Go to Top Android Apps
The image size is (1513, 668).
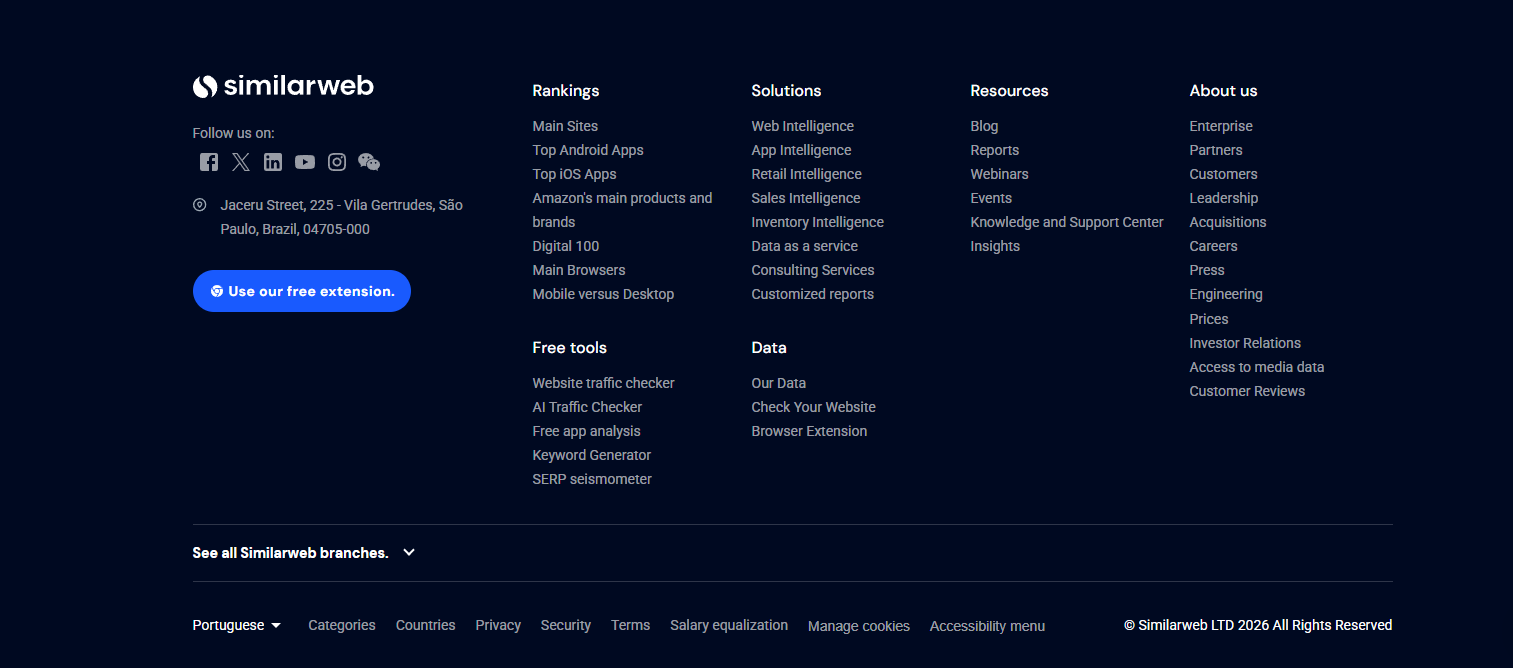pos(588,150)
